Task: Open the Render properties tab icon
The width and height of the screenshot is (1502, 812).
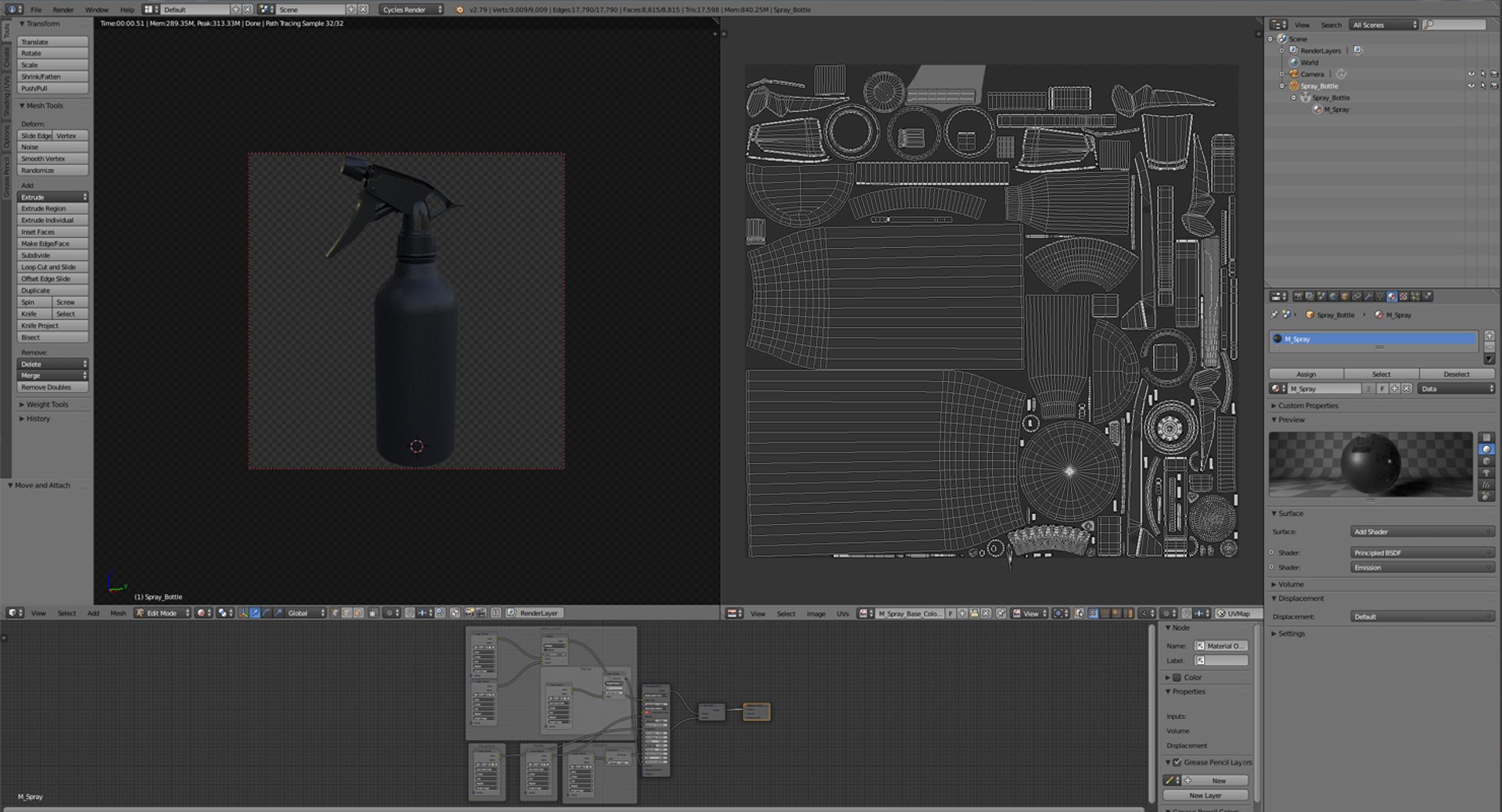Action: [1298, 296]
